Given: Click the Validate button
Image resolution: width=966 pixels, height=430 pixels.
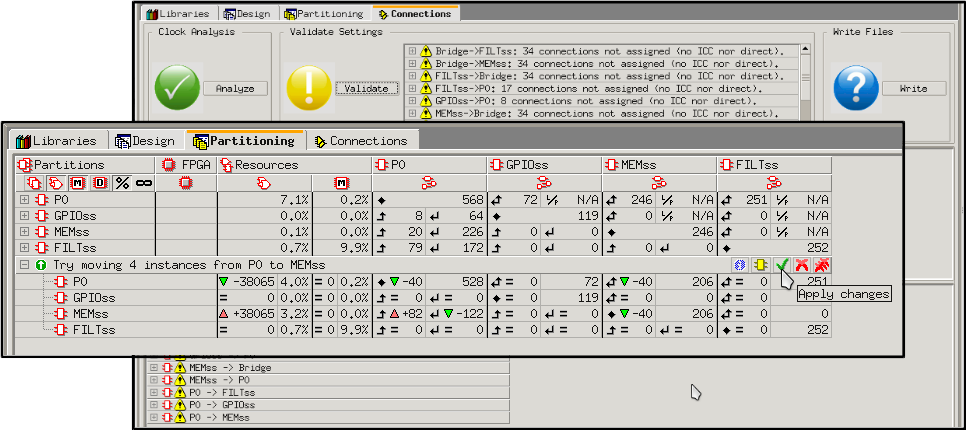Looking at the screenshot, I should click(367, 89).
